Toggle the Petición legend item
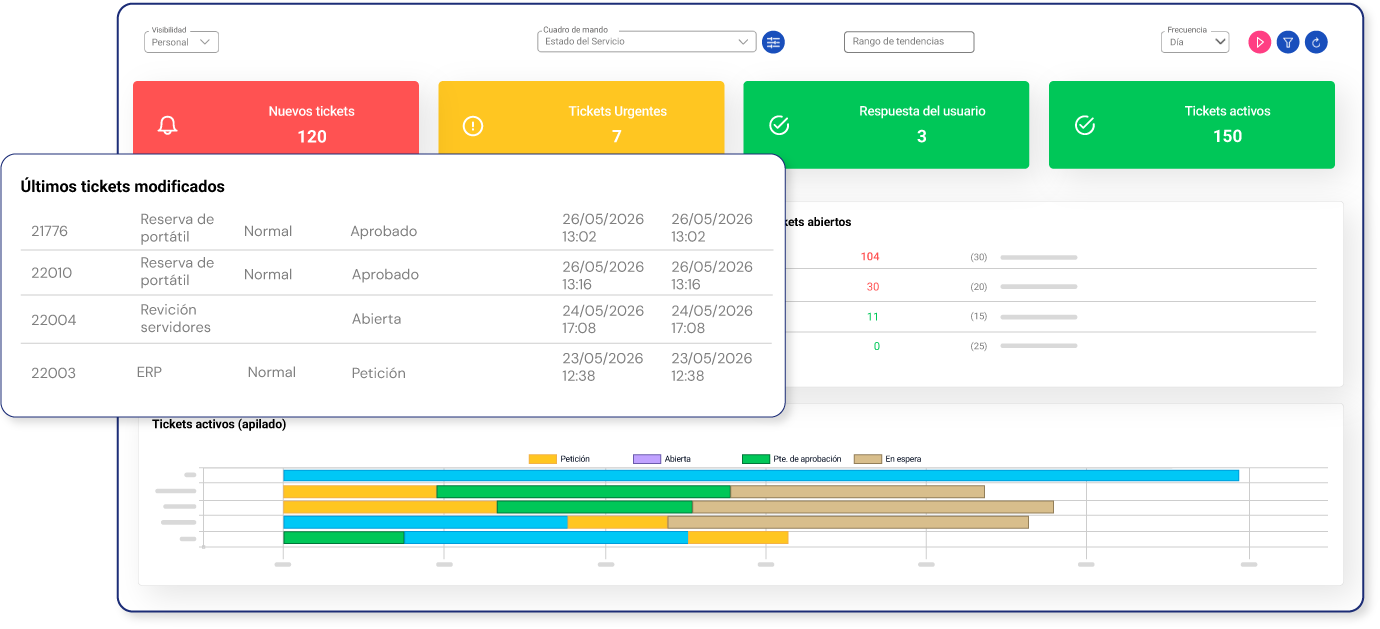Viewport: 1380px width, 629px height. coord(559,459)
